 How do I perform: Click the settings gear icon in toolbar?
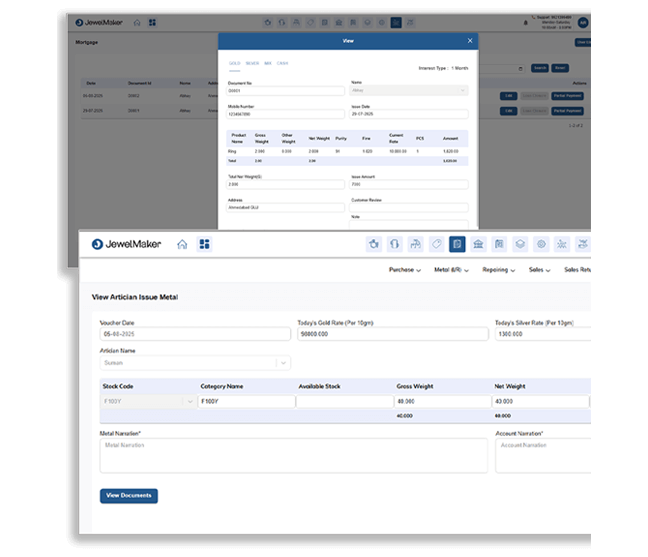(541, 244)
